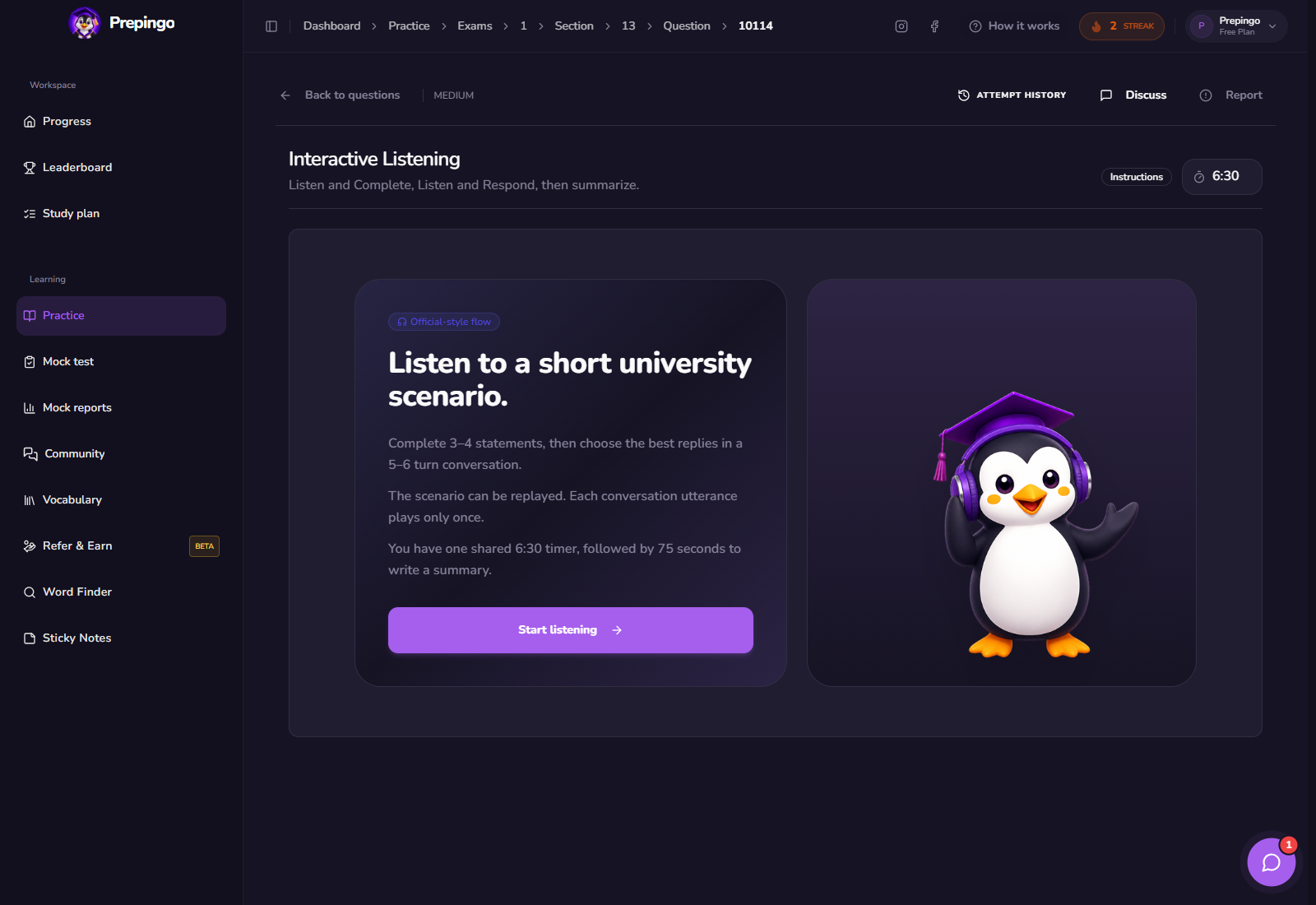Click breadcrumb number 13

(628, 26)
